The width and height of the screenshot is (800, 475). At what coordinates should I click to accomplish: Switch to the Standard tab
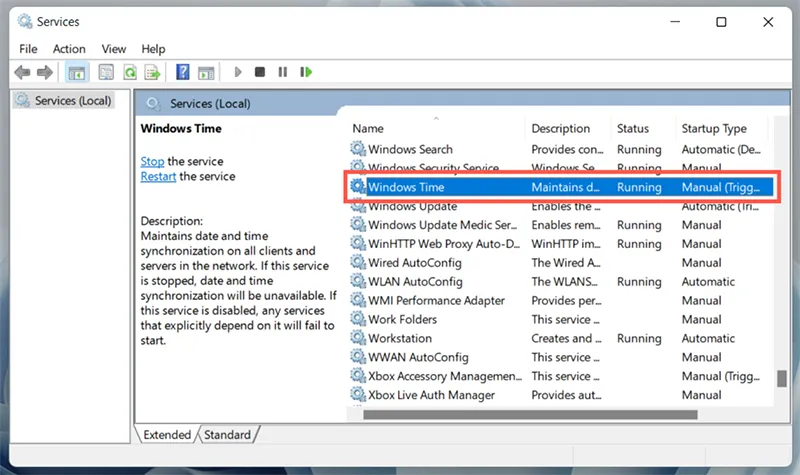pos(228,435)
